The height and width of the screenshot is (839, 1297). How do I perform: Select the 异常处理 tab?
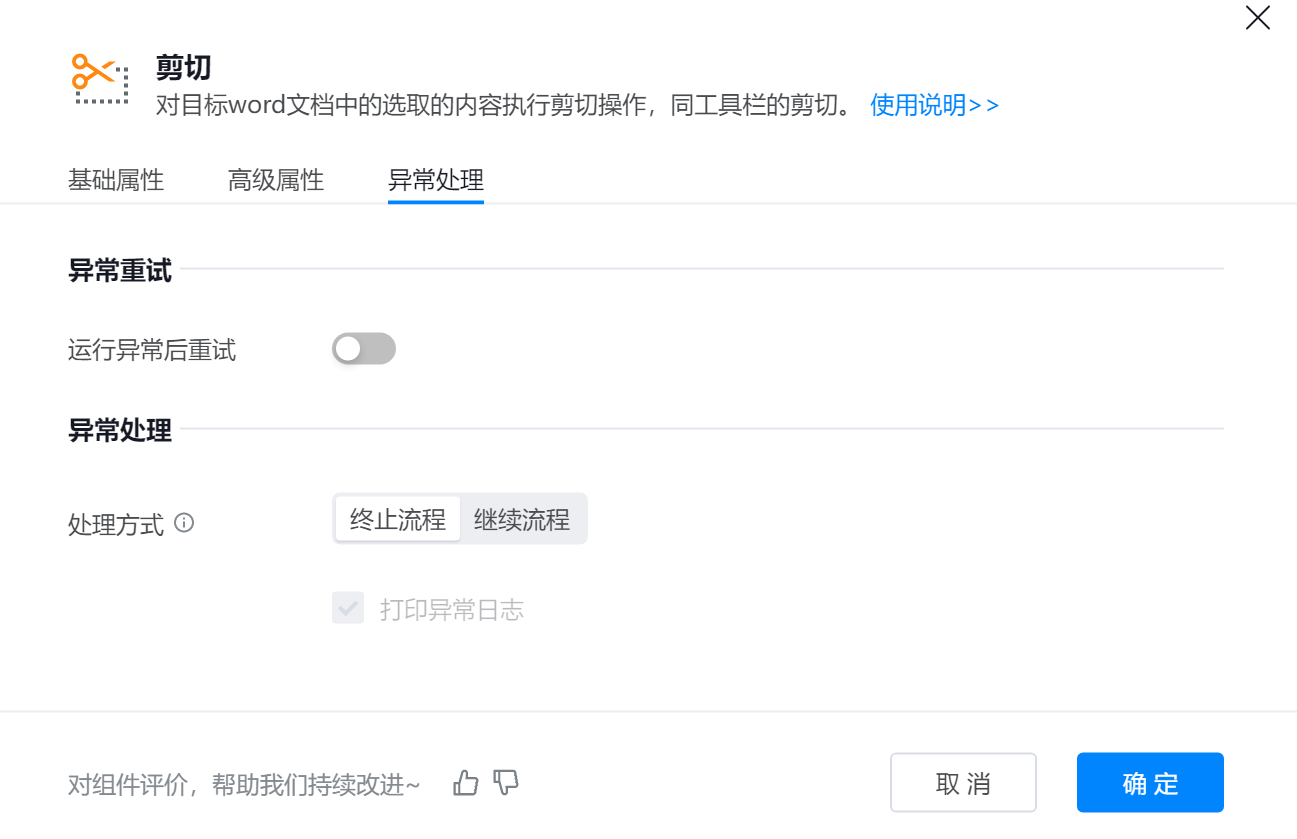(436, 181)
